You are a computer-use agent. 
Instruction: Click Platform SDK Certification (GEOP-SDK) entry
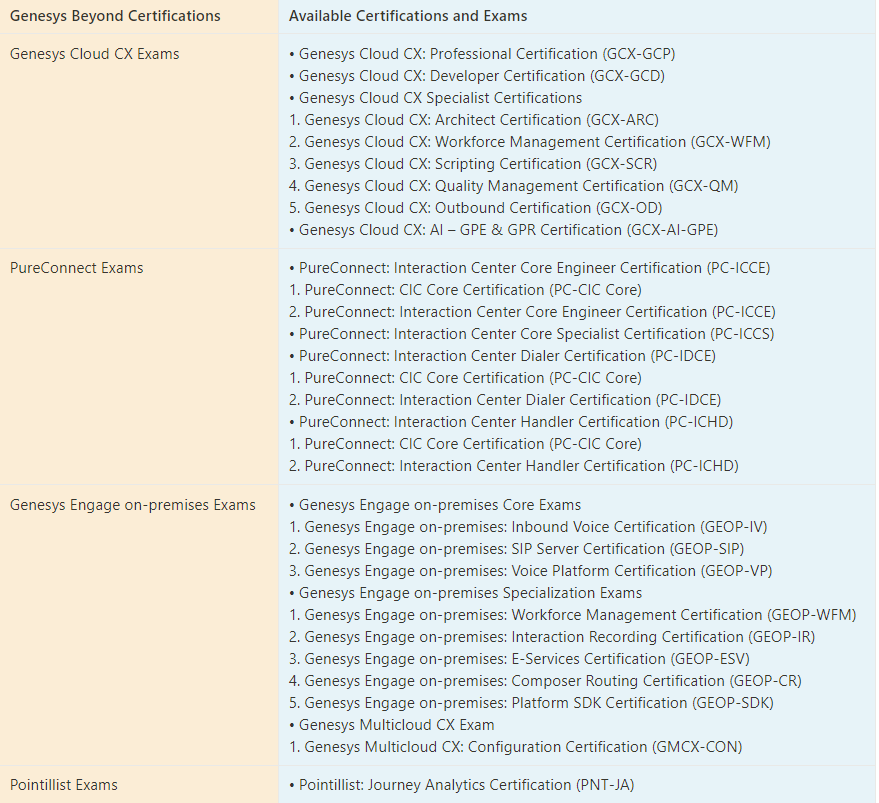(x=531, y=703)
